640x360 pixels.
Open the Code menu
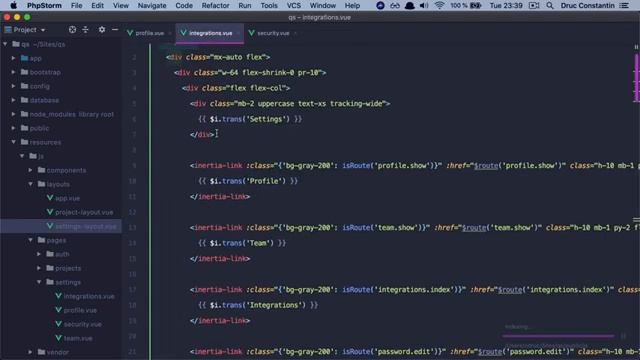point(184,5)
